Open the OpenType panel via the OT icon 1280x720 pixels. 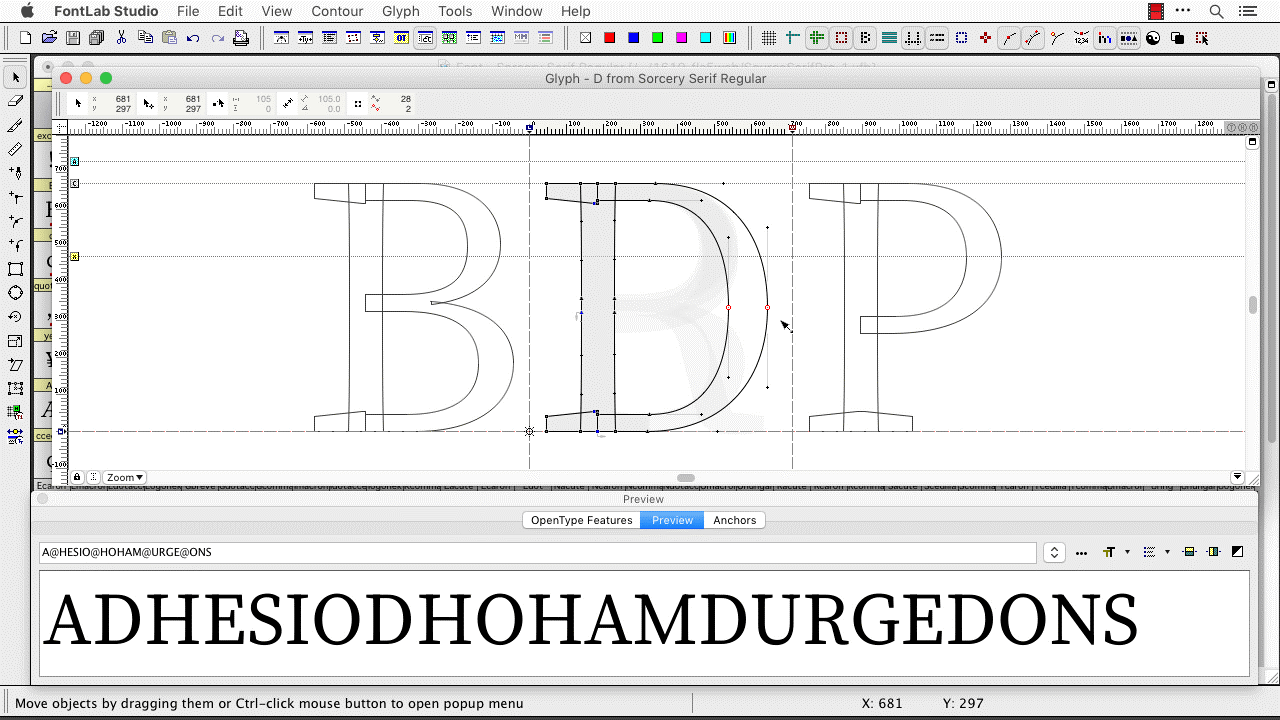401,37
